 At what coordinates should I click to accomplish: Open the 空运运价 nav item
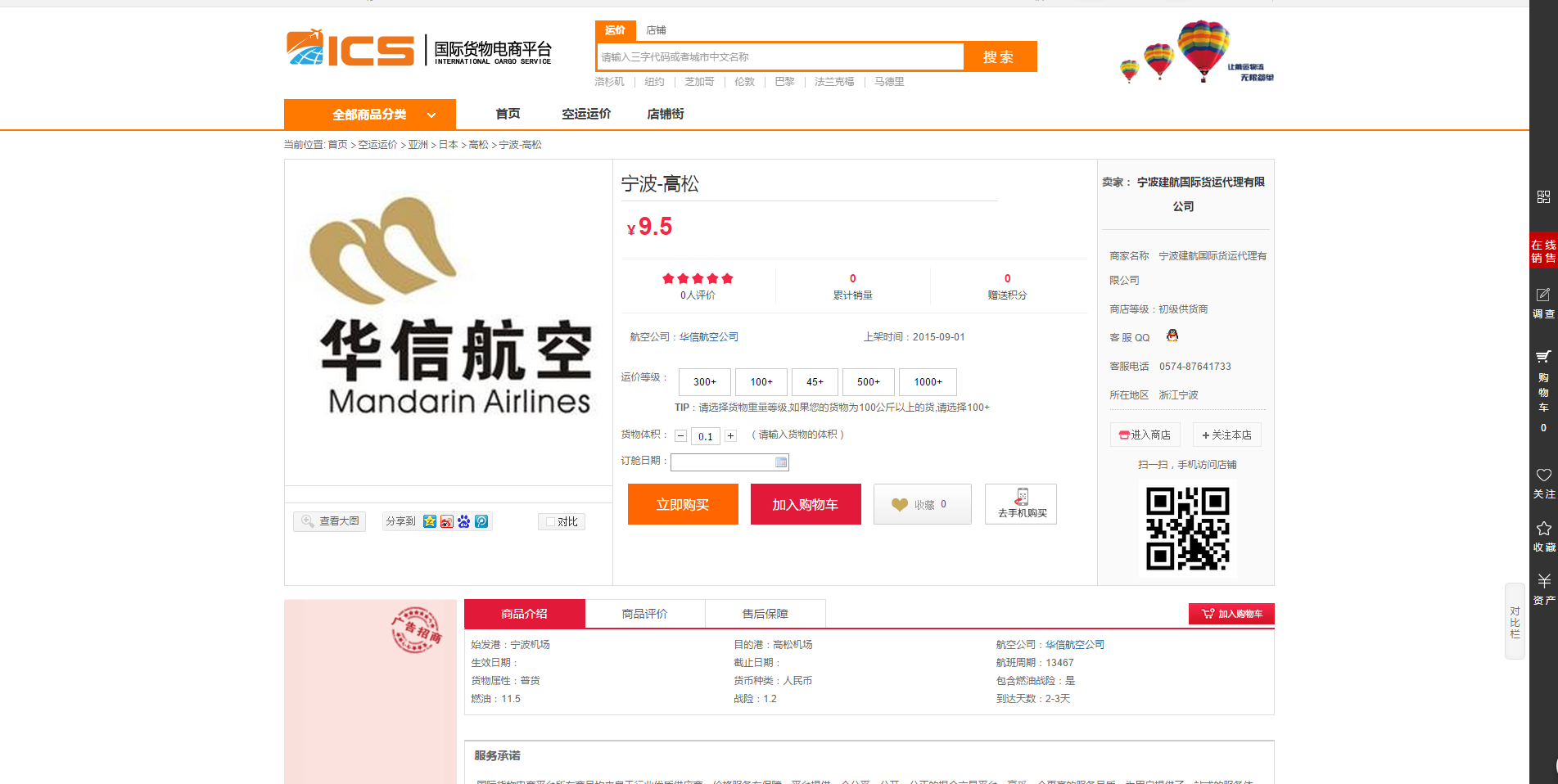point(586,114)
